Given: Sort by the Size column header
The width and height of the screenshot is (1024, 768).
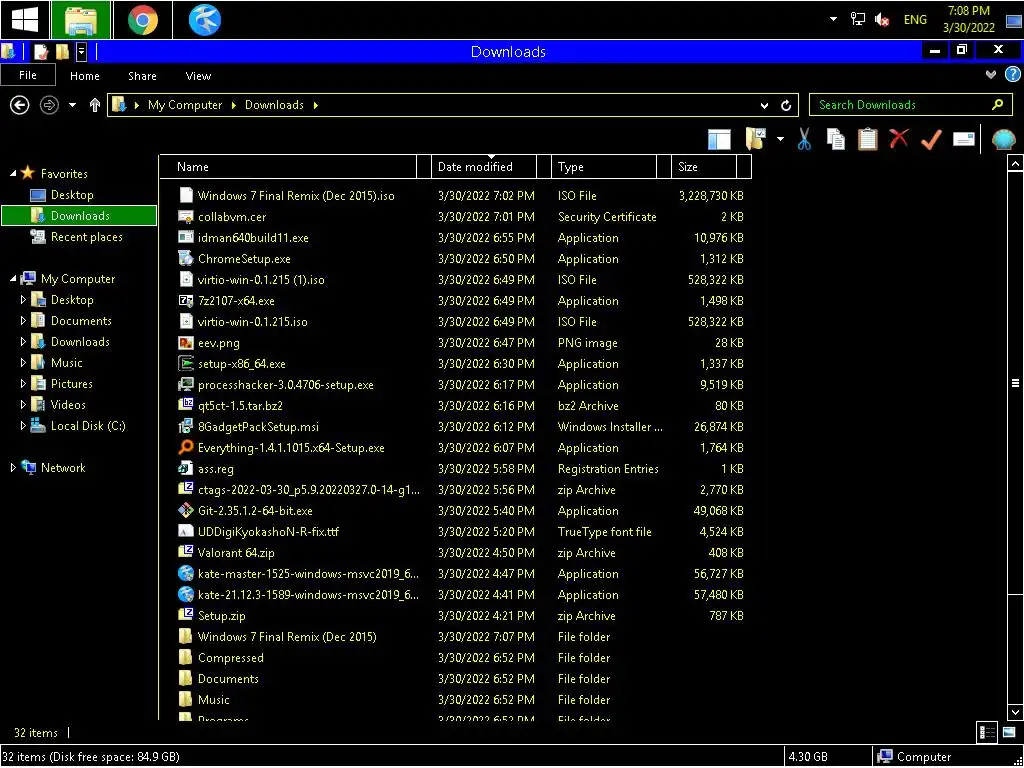Looking at the screenshot, I should (x=704, y=167).
